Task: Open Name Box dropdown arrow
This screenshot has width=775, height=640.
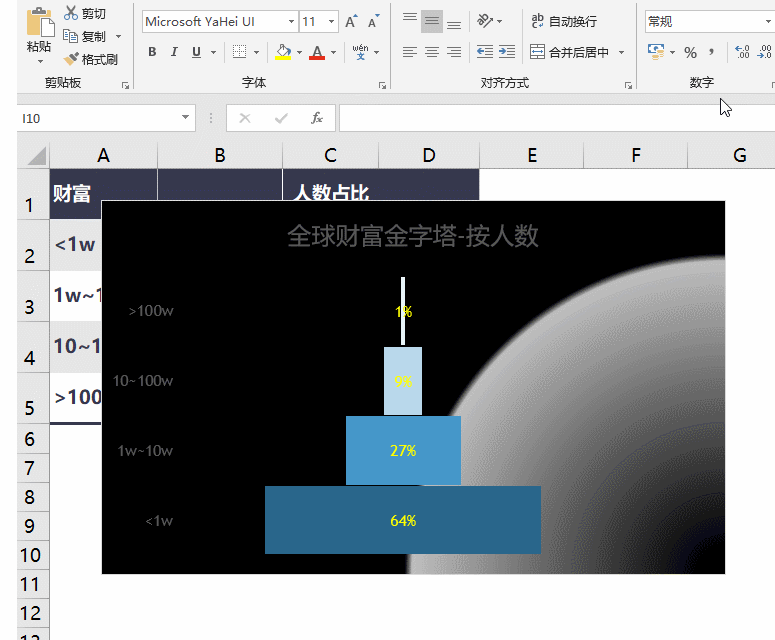Action: (185, 118)
